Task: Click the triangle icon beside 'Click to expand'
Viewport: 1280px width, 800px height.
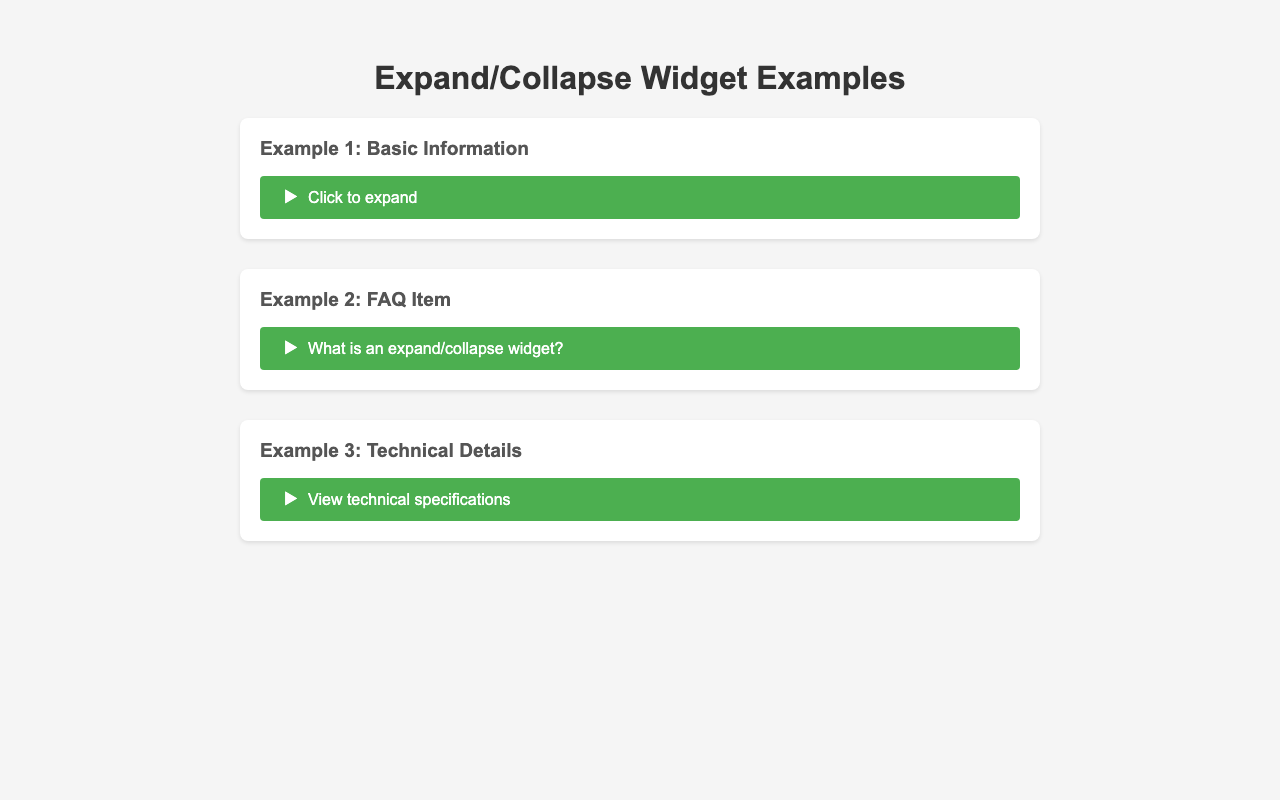Action: point(291,197)
